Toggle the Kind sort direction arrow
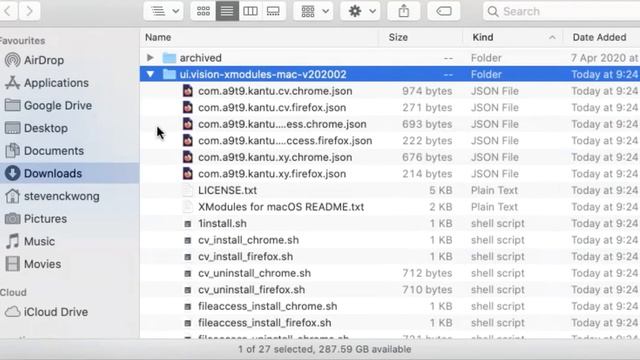This screenshot has width=640, height=360. [552, 38]
